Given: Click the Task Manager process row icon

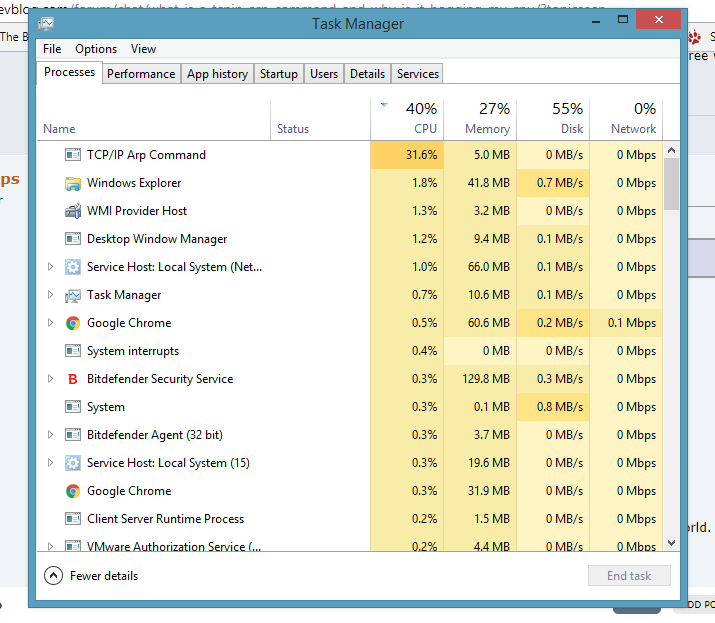Looking at the screenshot, I should [x=73, y=296].
